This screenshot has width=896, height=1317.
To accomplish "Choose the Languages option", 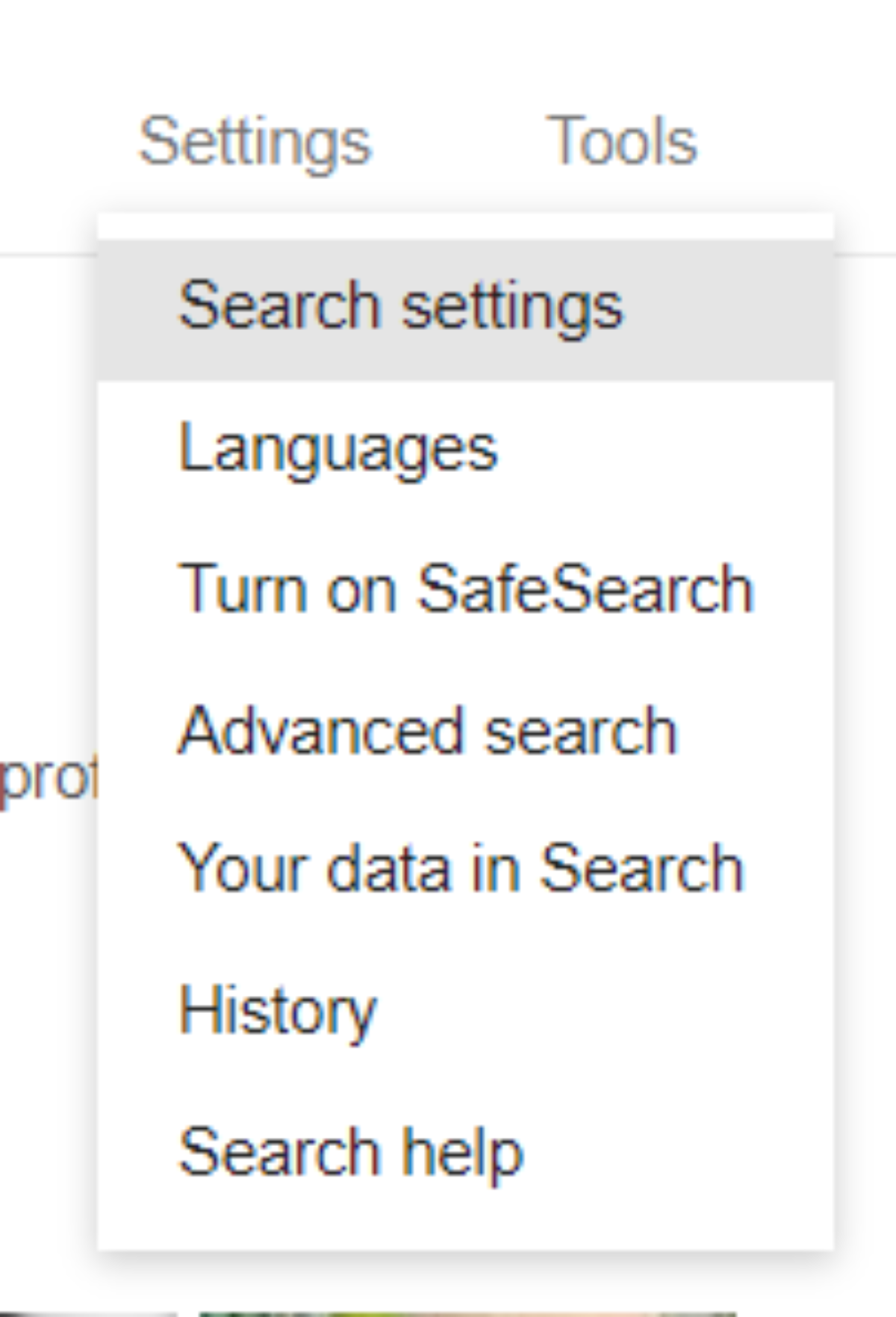I will click(x=337, y=449).
